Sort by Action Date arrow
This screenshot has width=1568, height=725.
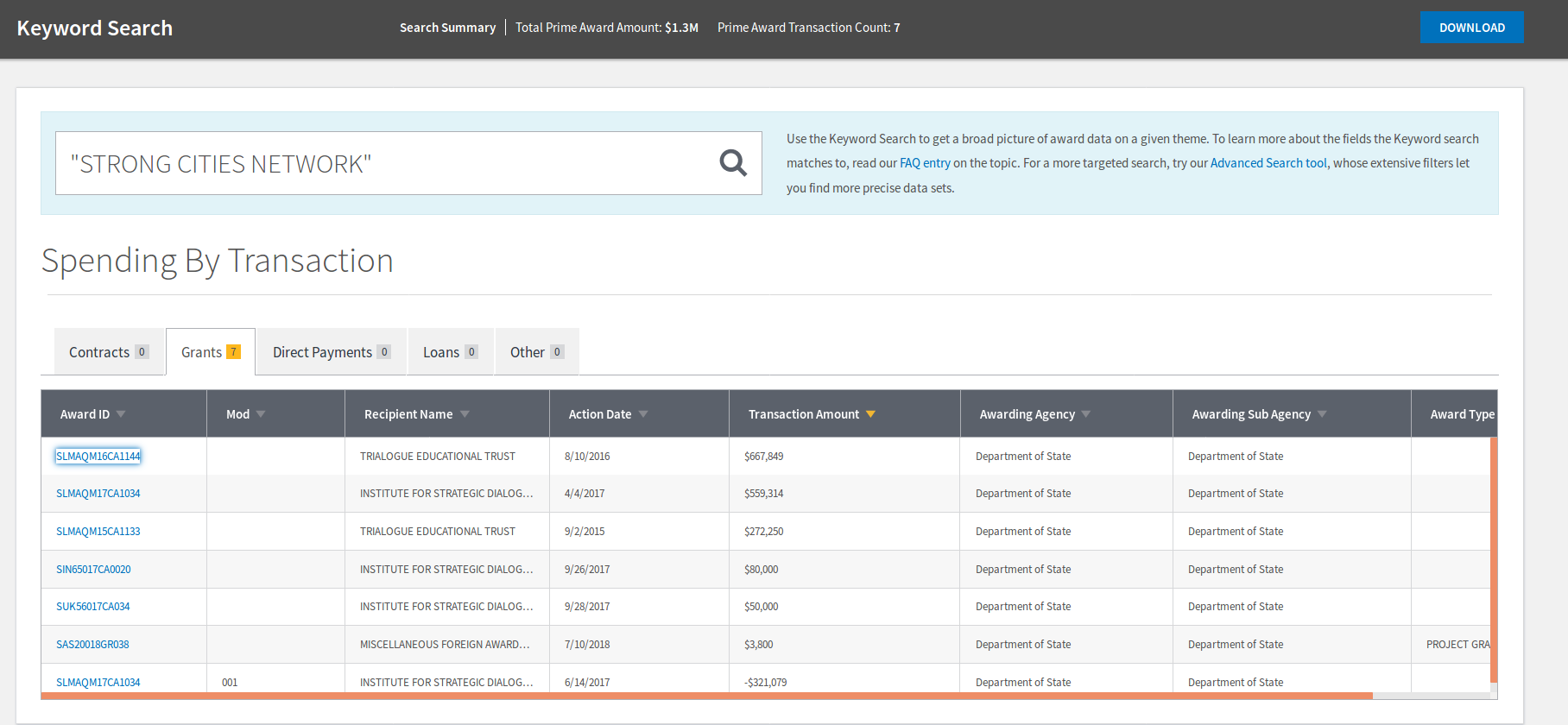(x=643, y=414)
